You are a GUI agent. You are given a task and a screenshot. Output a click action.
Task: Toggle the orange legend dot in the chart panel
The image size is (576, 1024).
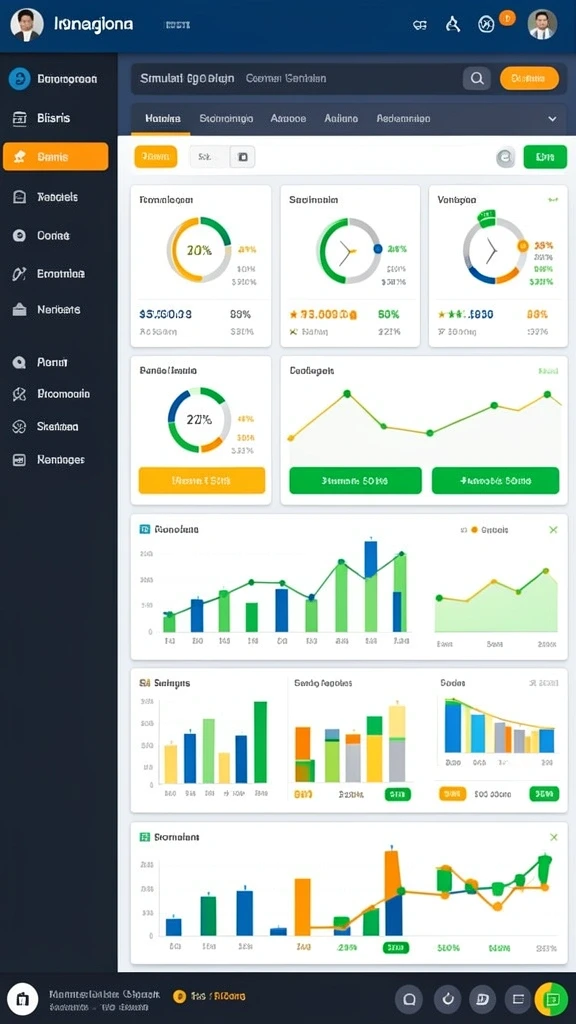point(474,530)
